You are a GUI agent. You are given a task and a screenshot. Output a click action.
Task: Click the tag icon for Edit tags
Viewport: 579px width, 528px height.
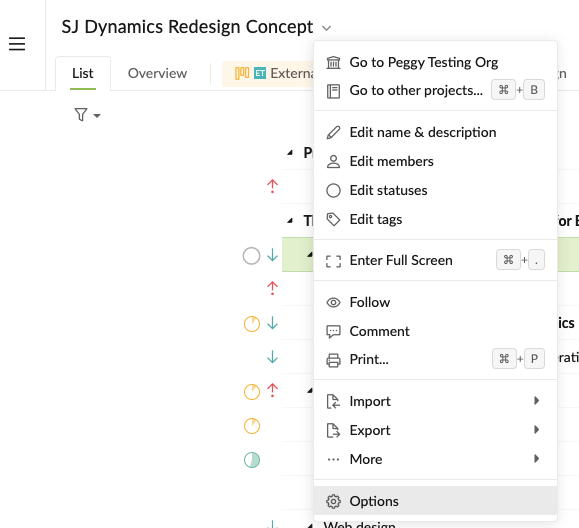click(x=333, y=220)
